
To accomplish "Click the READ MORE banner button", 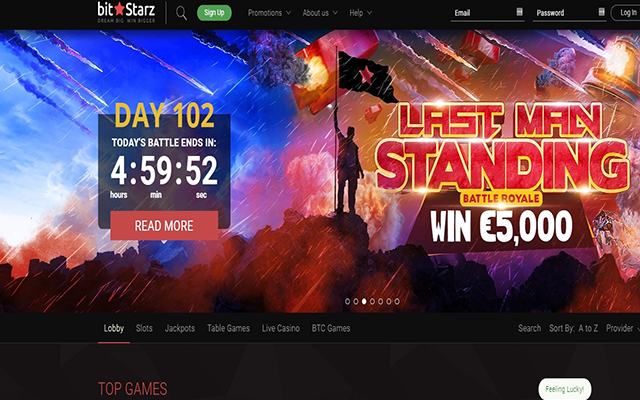I will (164, 226).
